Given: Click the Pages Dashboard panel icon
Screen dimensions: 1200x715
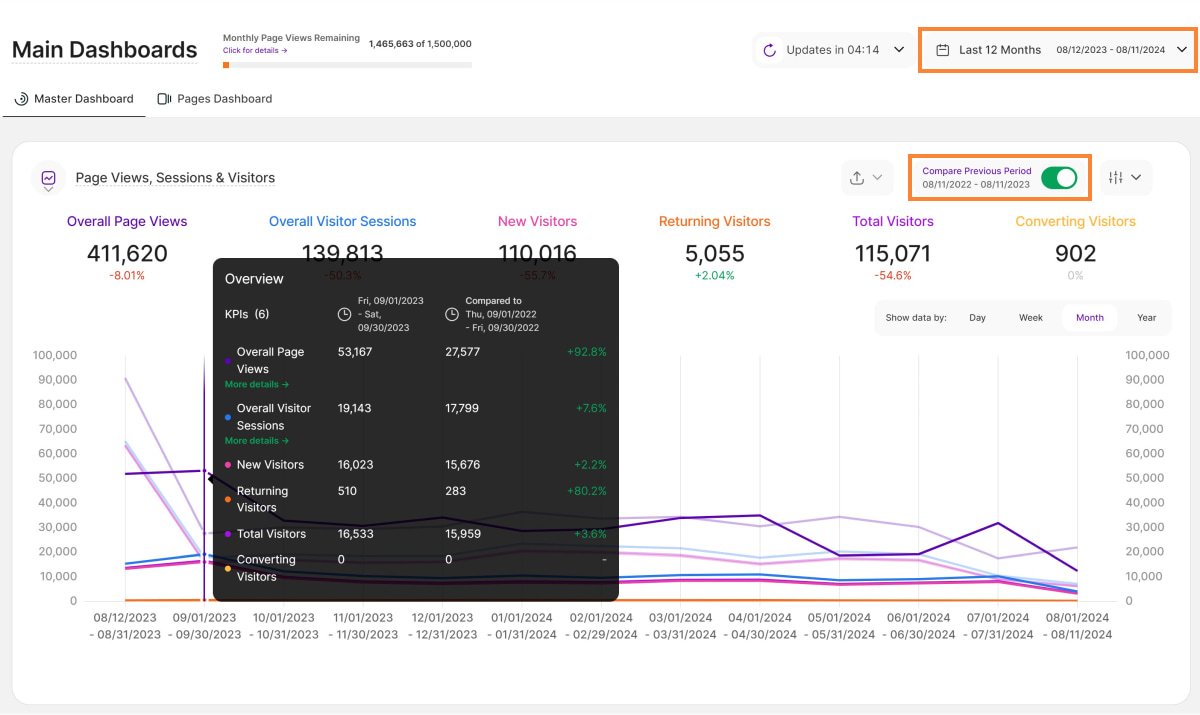Looking at the screenshot, I should [x=162, y=98].
